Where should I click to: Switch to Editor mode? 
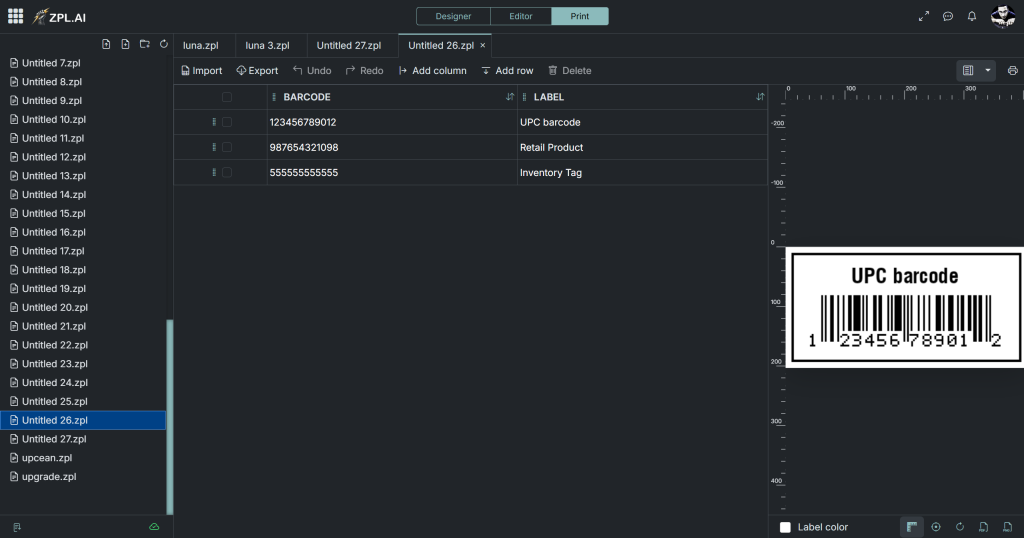point(520,16)
